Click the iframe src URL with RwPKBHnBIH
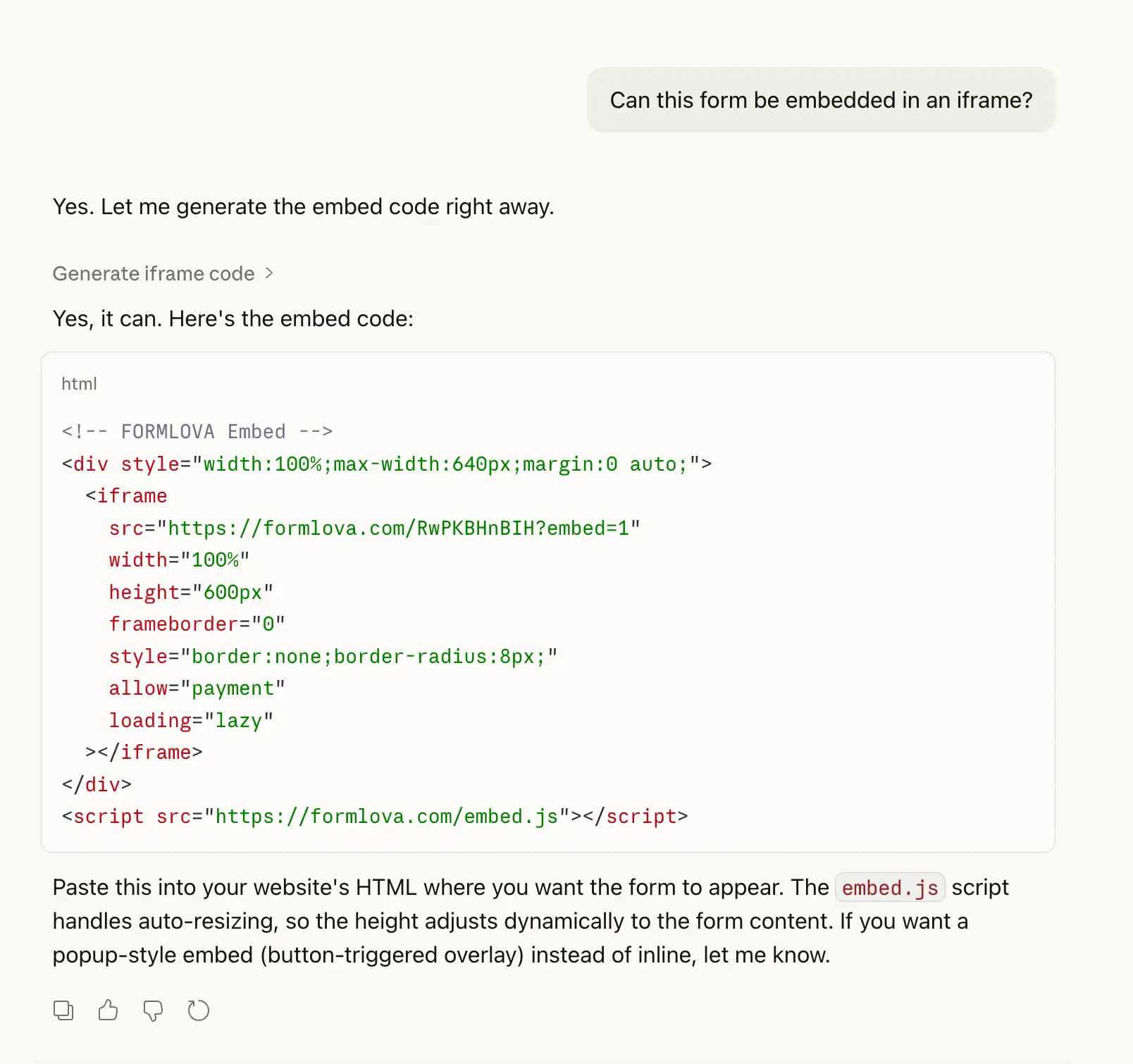The width and height of the screenshot is (1133, 1064). (x=403, y=528)
